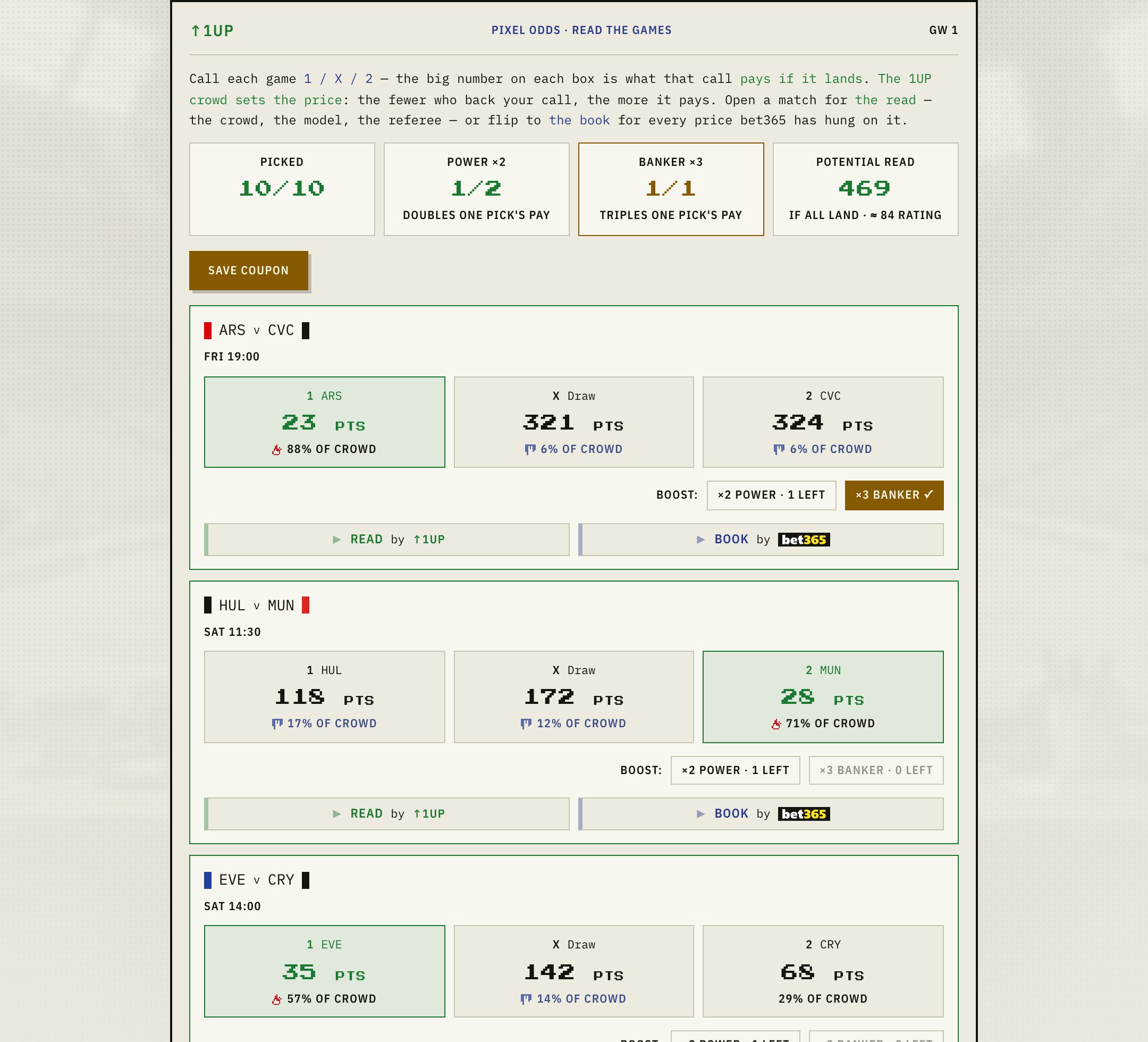Click icon beside CVC 6% of crowd
Viewport: 1148px width, 1042px height.
tap(779, 450)
